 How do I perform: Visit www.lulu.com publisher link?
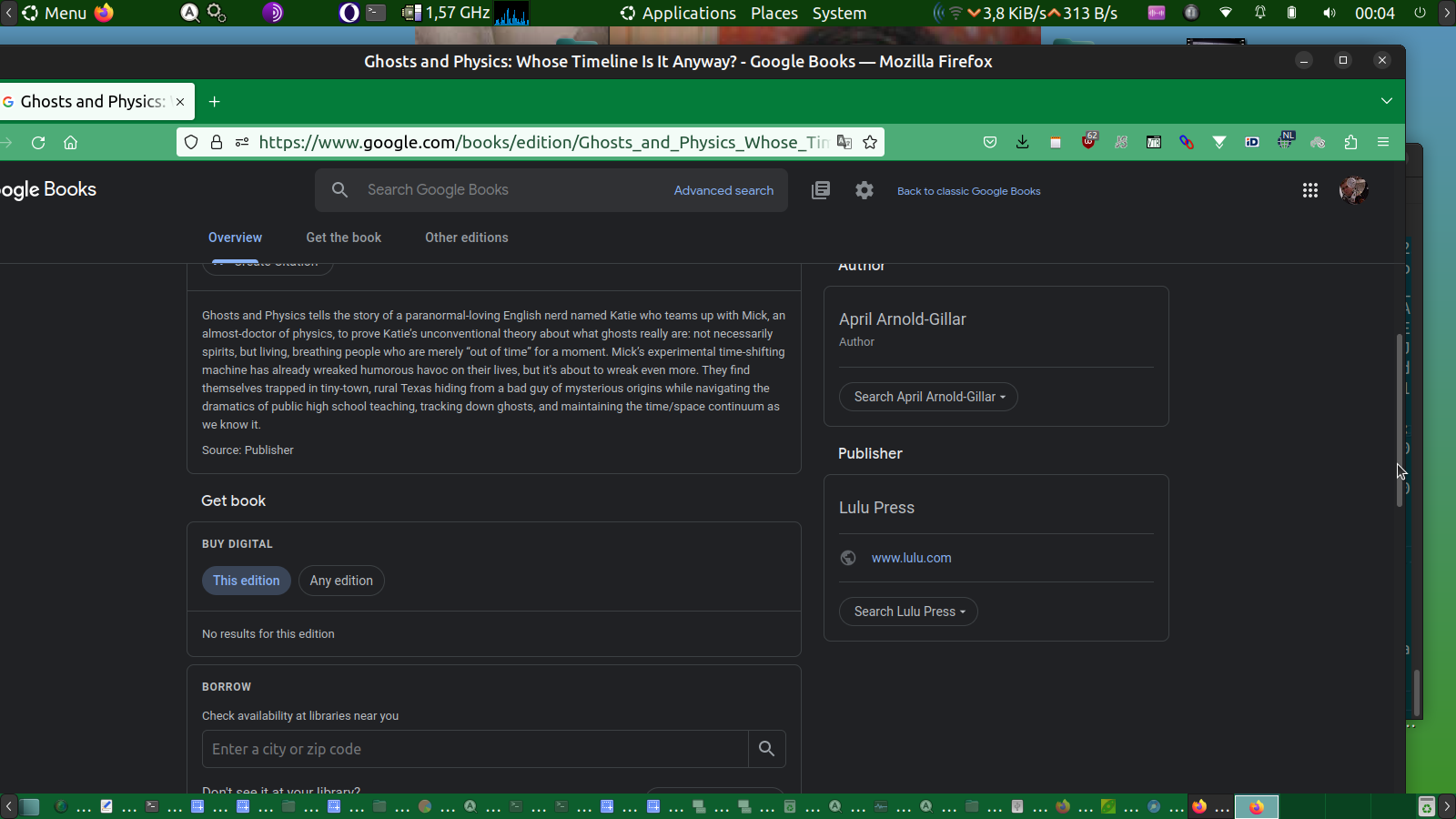[912, 558]
